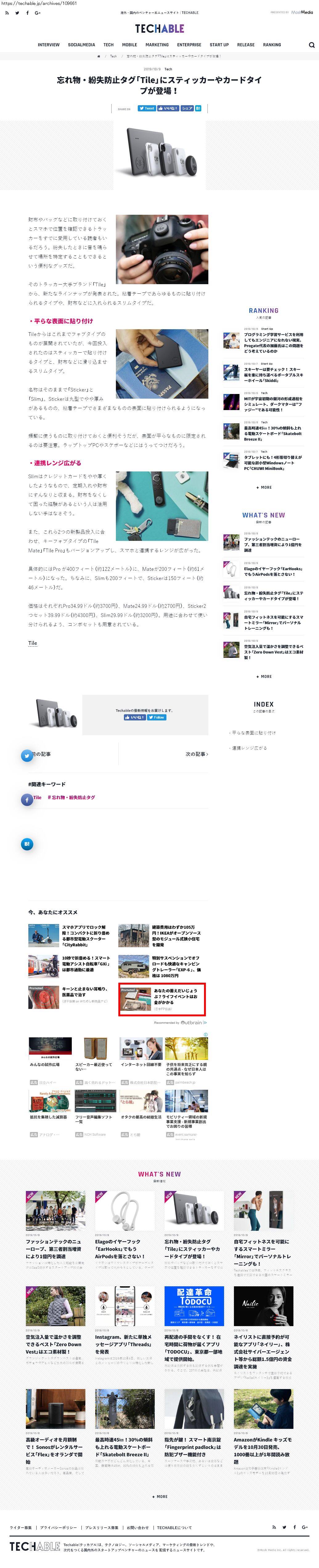The height and width of the screenshot is (1568, 319).
Task: Click the Tweet share button under the title
Action: coord(146,108)
